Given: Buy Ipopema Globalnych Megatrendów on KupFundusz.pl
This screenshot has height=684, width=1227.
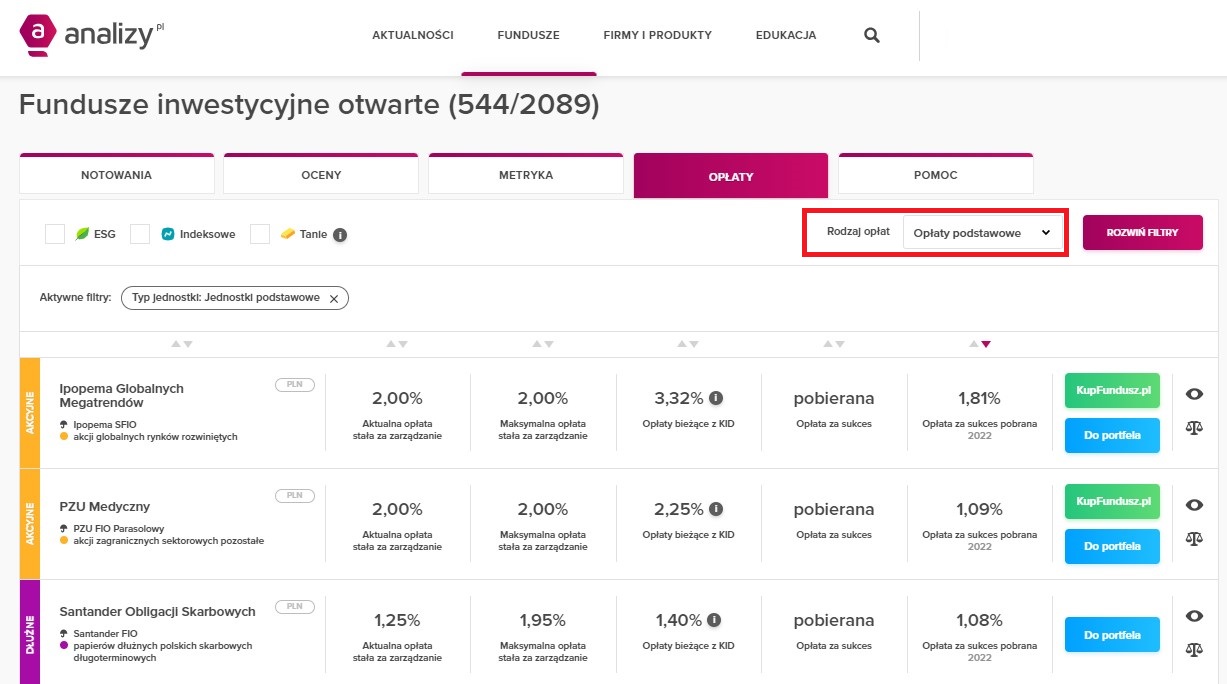Looking at the screenshot, I should [1112, 390].
